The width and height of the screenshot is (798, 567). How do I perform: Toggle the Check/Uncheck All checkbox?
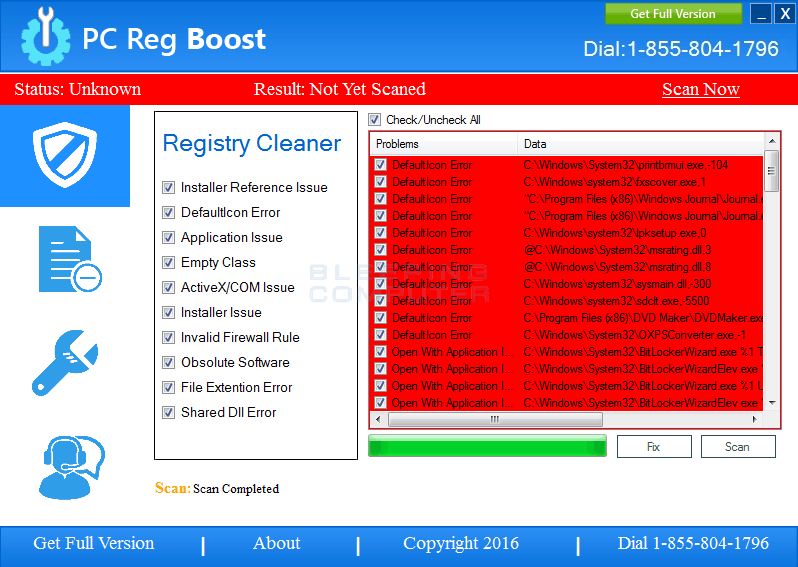pyautogui.click(x=375, y=120)
